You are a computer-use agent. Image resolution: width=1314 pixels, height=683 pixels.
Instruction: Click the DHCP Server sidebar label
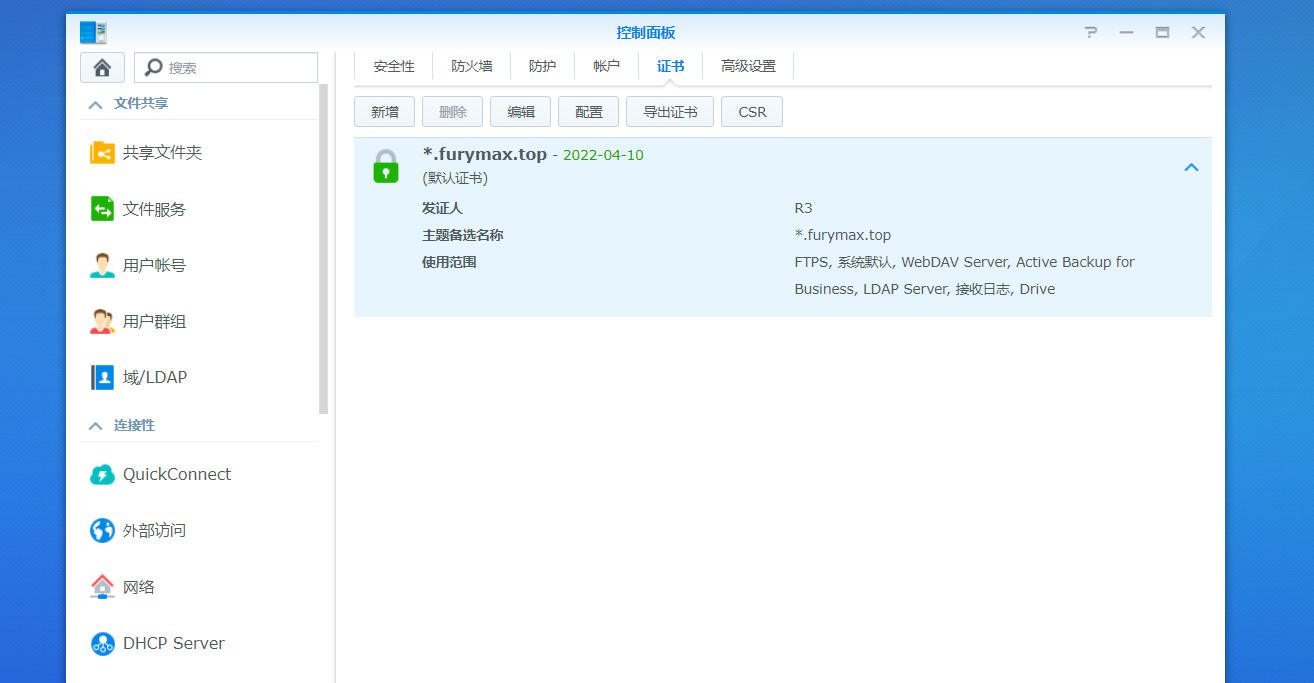point(174,643)
